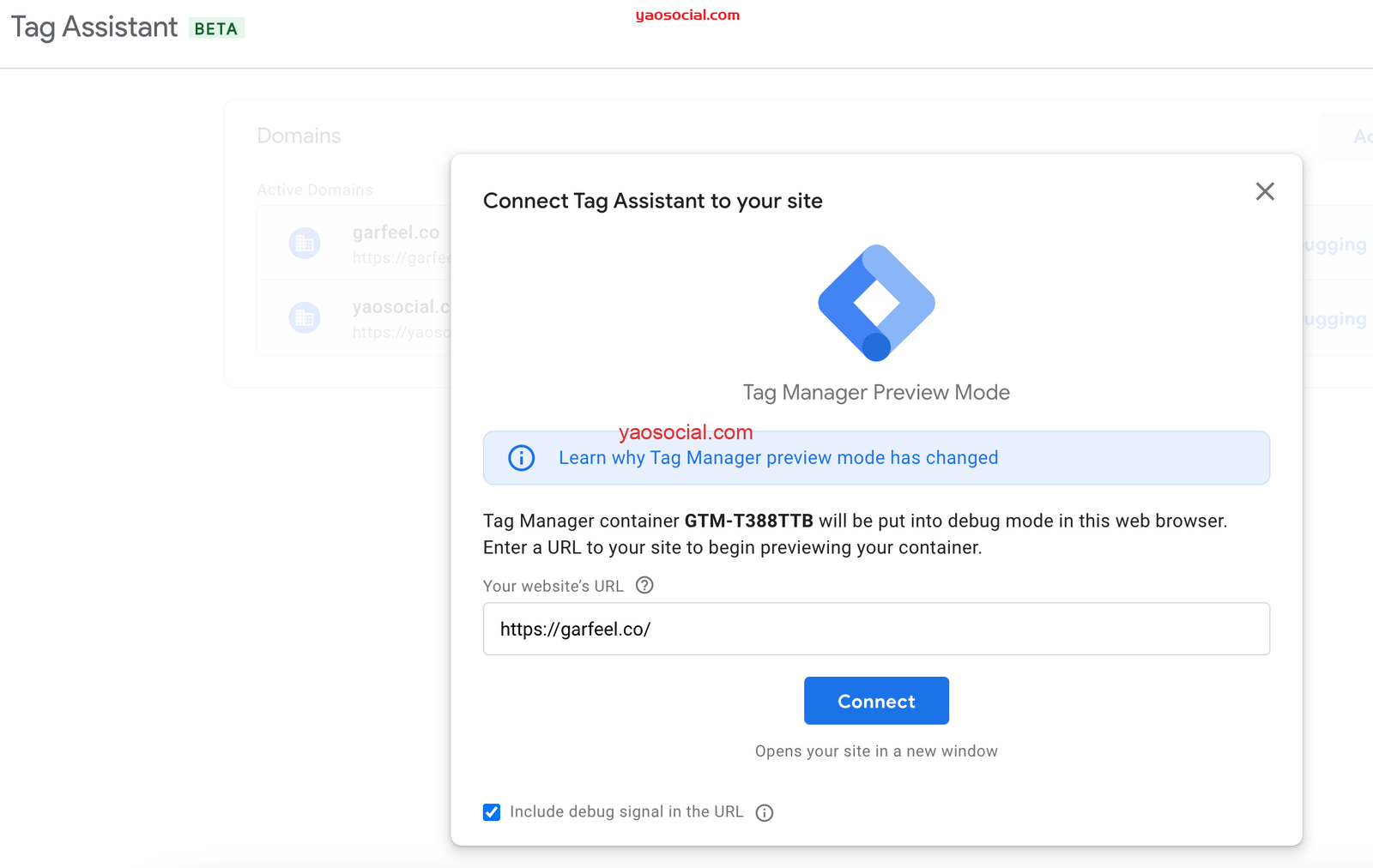Click partially hidden button right of Domains

[x=1356, y=136]
